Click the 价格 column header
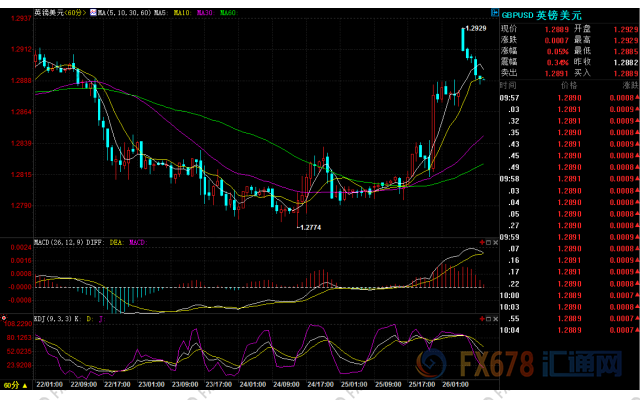 (x=568, y=87)
